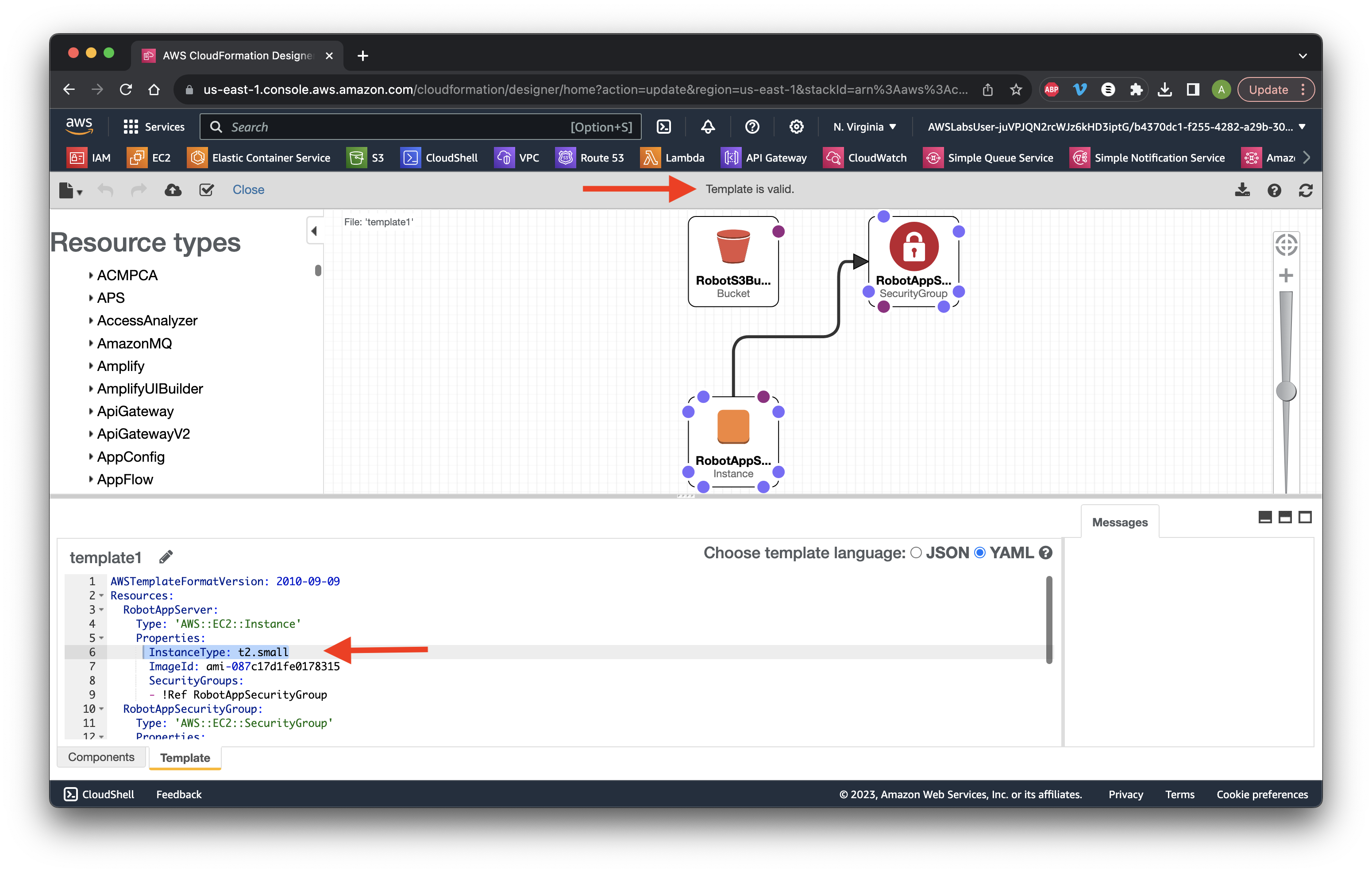Refresh the diagram with refresh icon
This screenshot has width=1372, height=873.
[1305, 190]
